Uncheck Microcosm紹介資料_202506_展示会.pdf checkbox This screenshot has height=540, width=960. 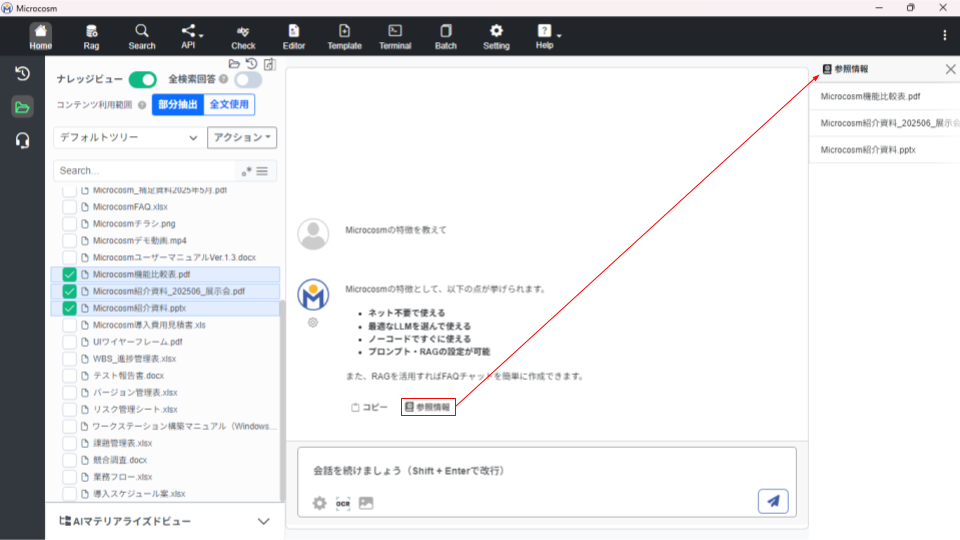[69, 291]
